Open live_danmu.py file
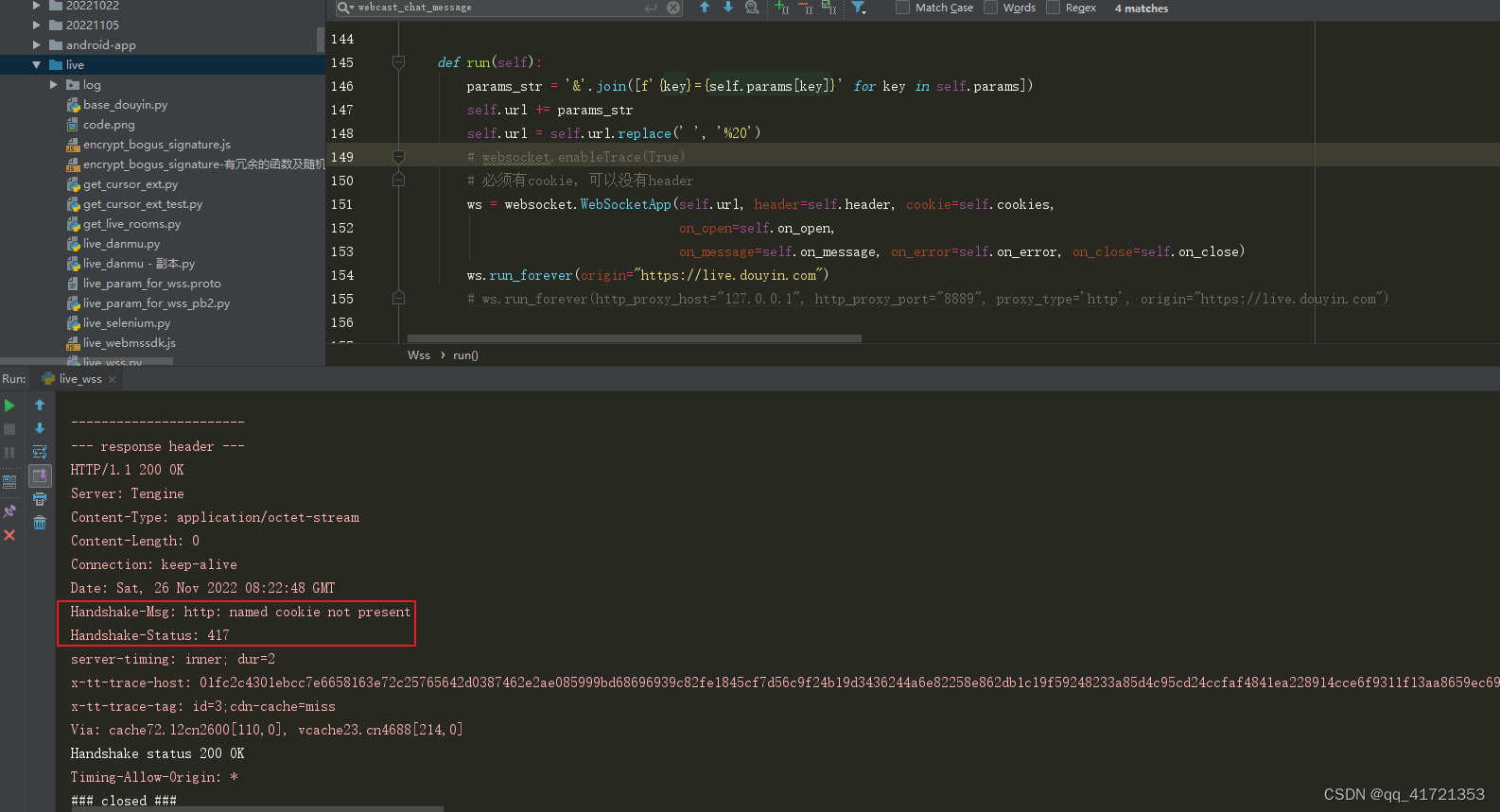Viewport: 1500px width, 812px height. (121, 243)
